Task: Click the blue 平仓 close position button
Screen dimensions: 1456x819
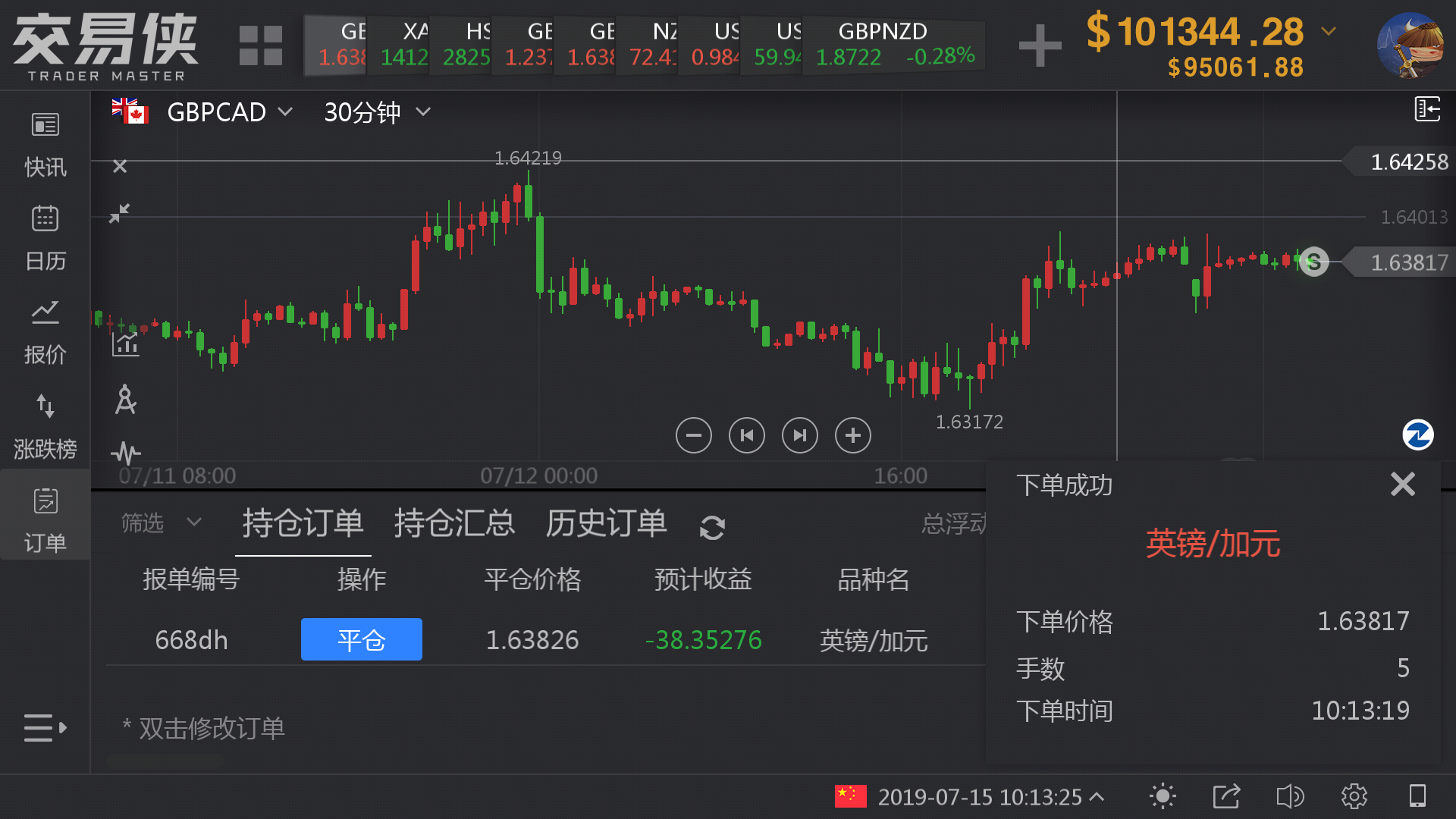Action: pos(361,639)
